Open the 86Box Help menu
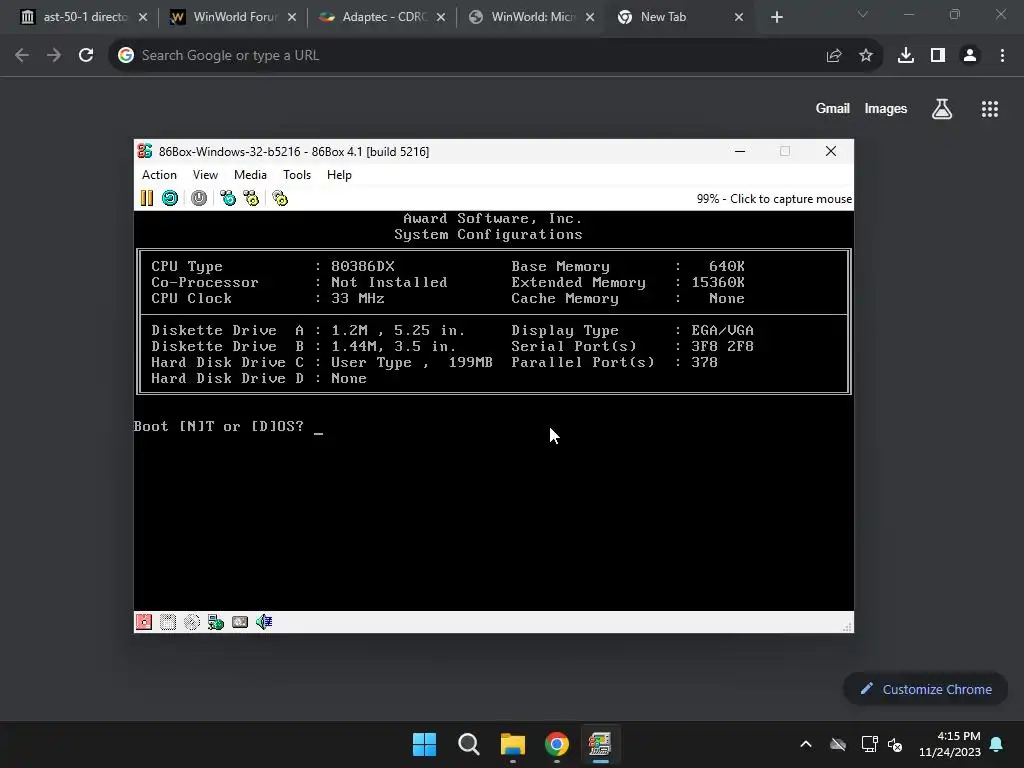Image resolution: width=1024 pixels, height=768 pixels. point(339,174)
